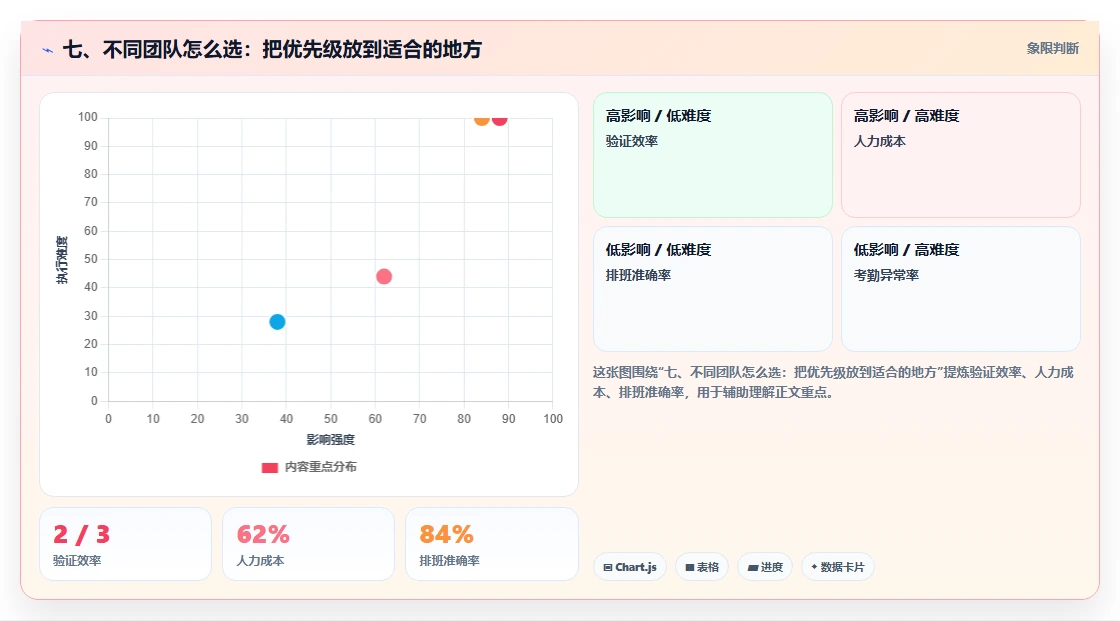Click the 考勤异常率 text
This screenshot has height=621, width=1120.
click(x=886, y=275)
